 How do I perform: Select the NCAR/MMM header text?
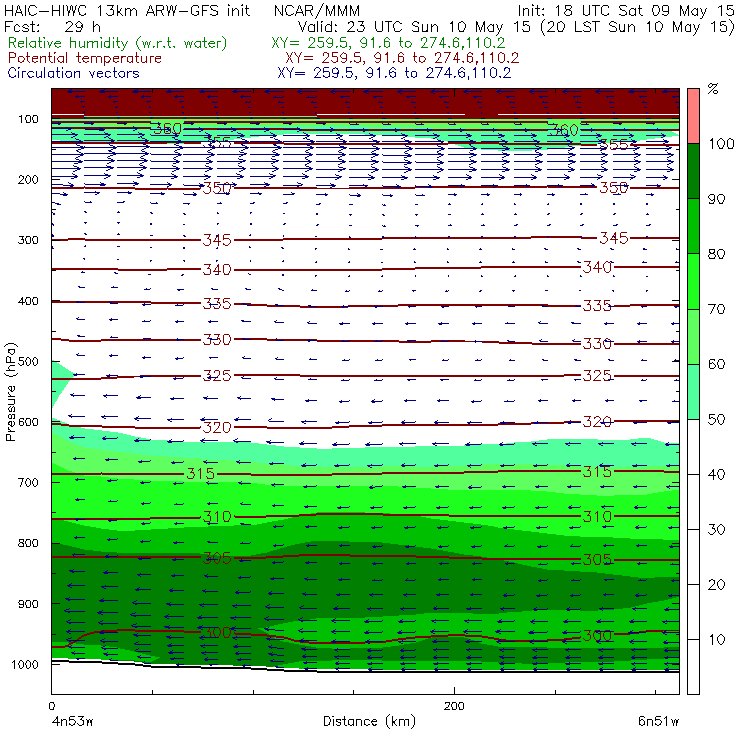click(x=317, y=10)
